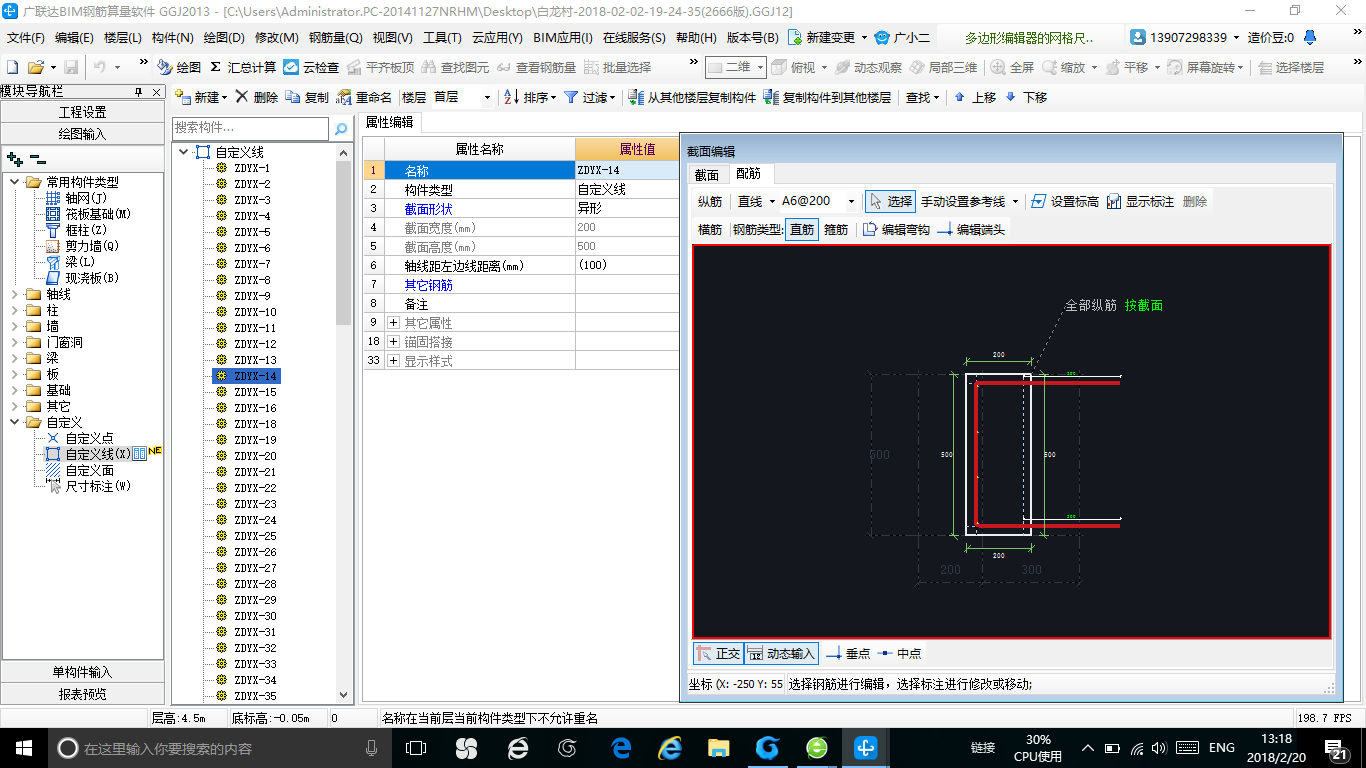Viewport: 1366px width, 768px height.
Task: Click 单构件输入 button
Action: pos(83,672)
